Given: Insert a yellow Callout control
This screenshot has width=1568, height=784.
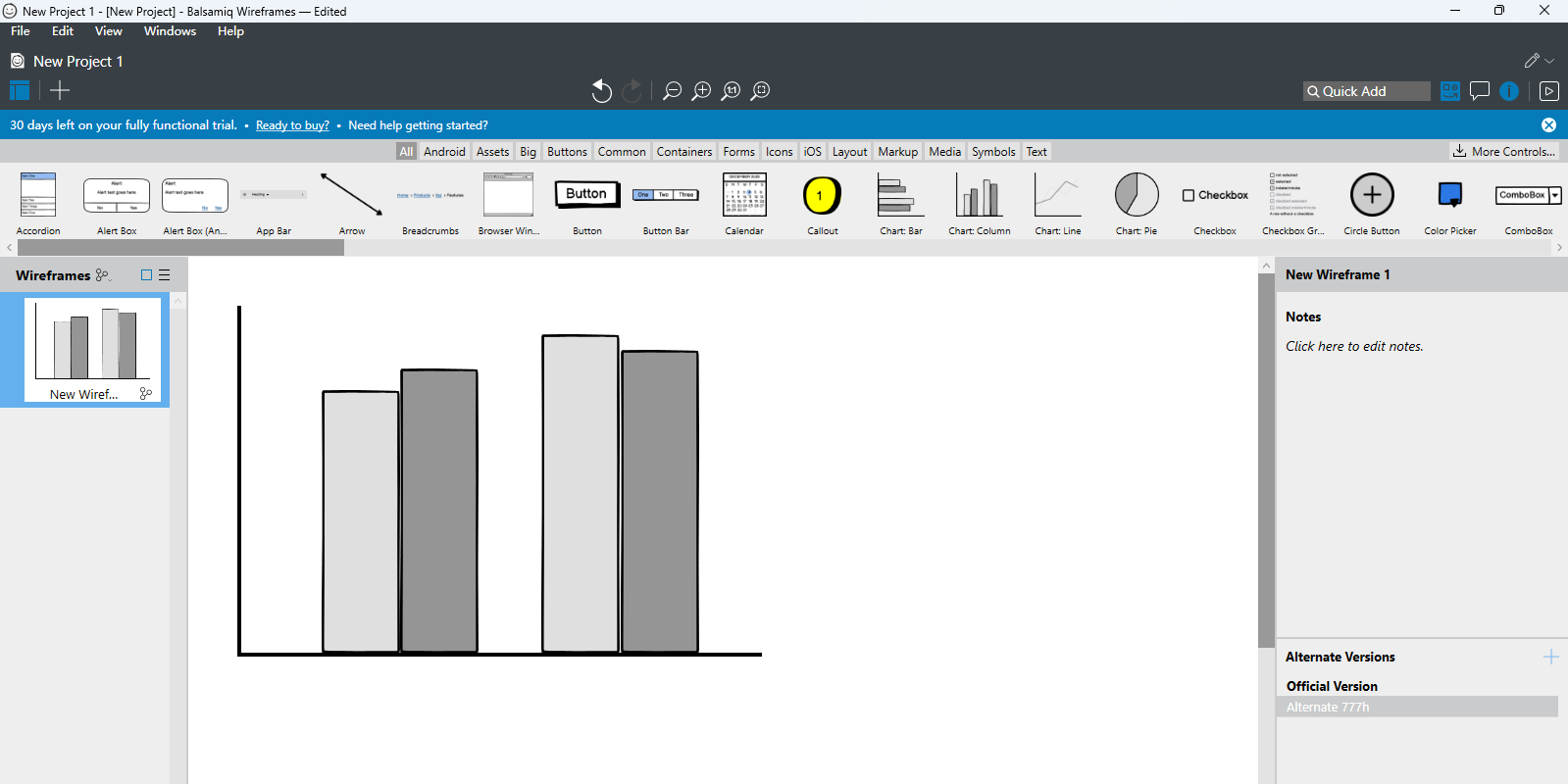Looking at the screenshot, I should coord(823,204).
